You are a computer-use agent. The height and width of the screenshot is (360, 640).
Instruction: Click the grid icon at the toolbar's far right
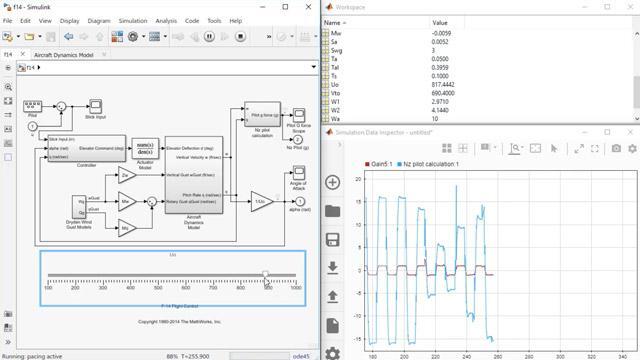coord(305,37)
